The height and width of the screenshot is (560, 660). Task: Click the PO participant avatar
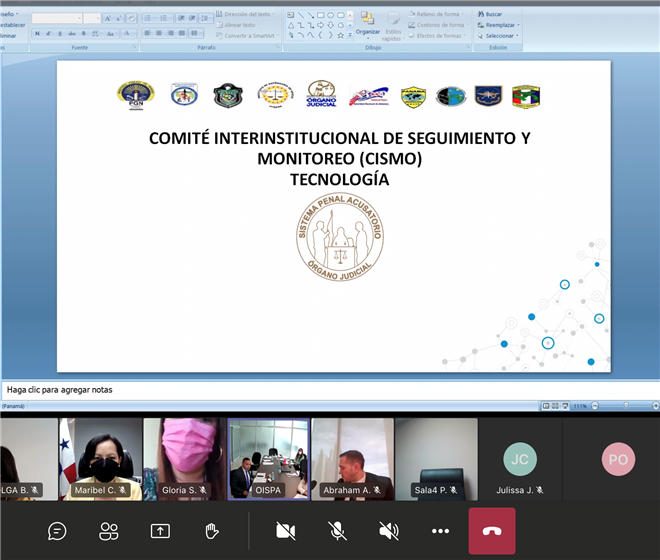(x=618, y=459)
